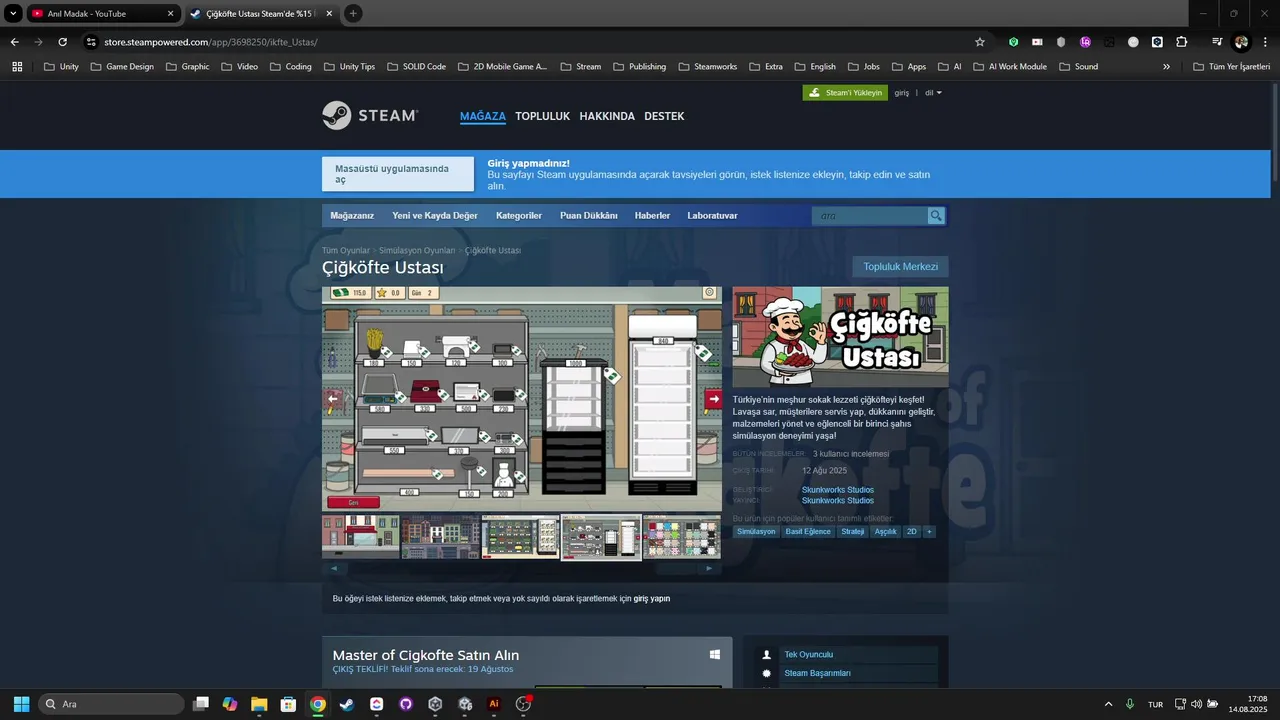Click the Tek Oyunculu feature link
This screenshot has height=720, width=1280.
(x=809, y=655)
